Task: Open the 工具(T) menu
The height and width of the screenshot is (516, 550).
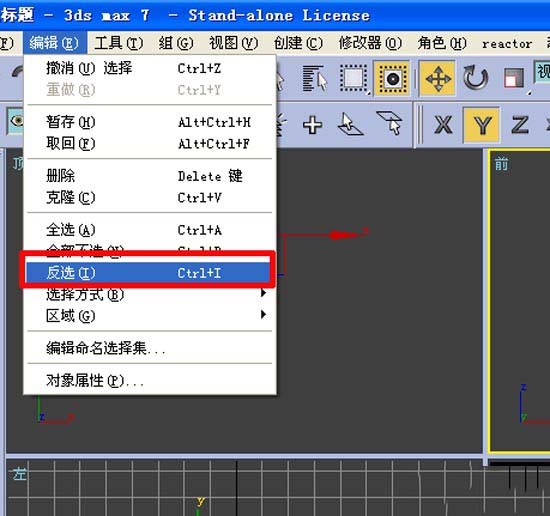Action: (119, 43)
